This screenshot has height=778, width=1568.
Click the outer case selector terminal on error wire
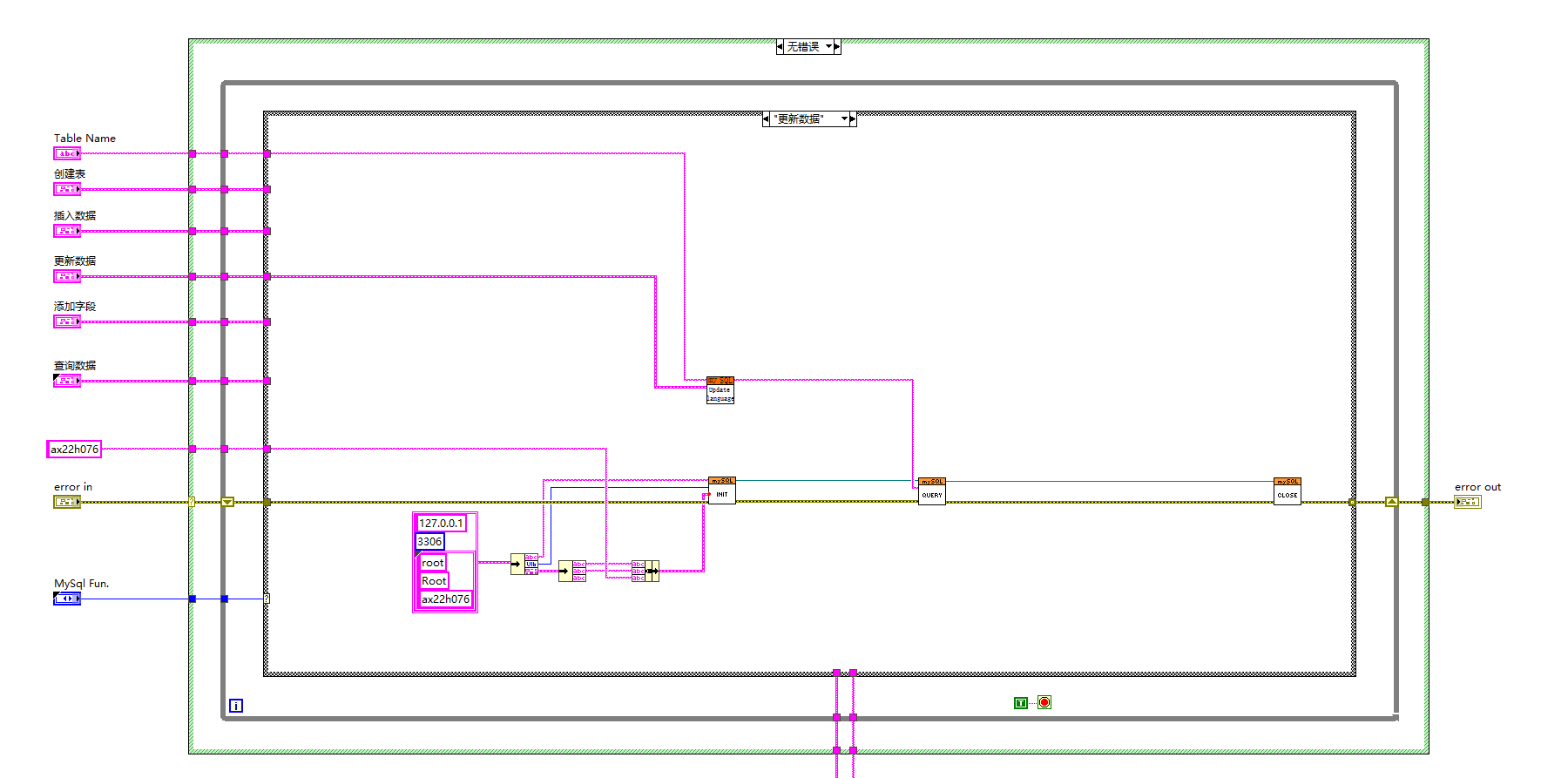point(192,502)
